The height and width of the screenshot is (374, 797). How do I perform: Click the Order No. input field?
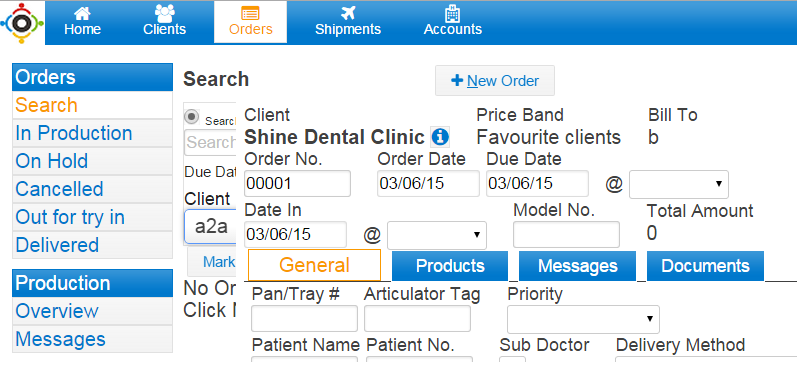pyautogui.click(x=297, y=183)
